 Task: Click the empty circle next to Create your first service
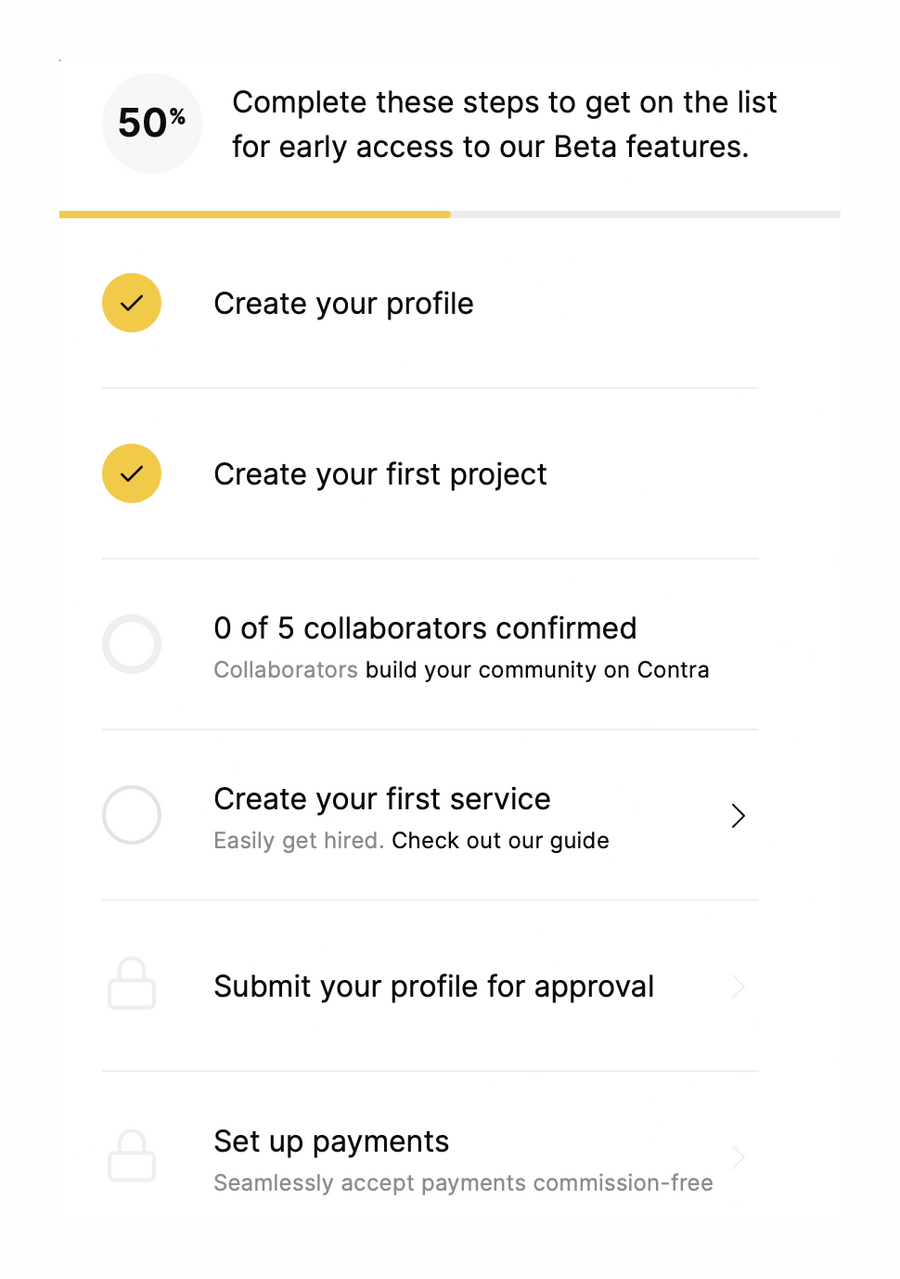tap(131, 815)
